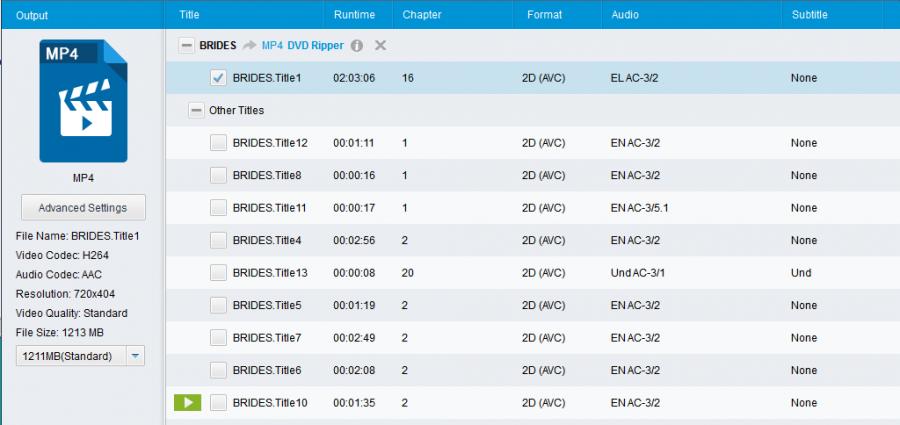Uncheck BRIDES.Title1 checkbox

click(x=218, y=78)
